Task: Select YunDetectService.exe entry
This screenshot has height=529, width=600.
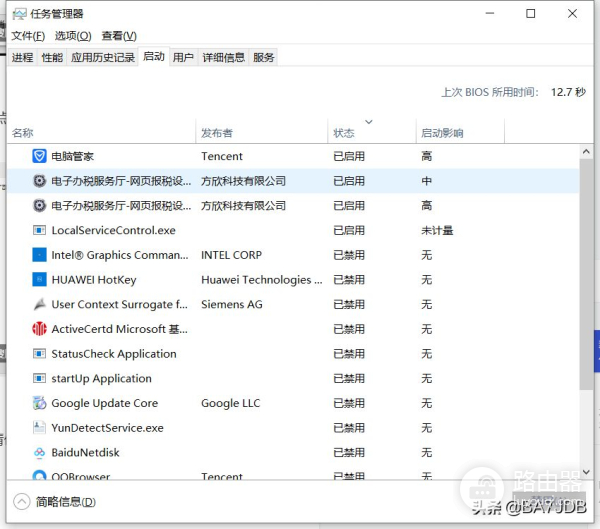Action: point(107,428)
